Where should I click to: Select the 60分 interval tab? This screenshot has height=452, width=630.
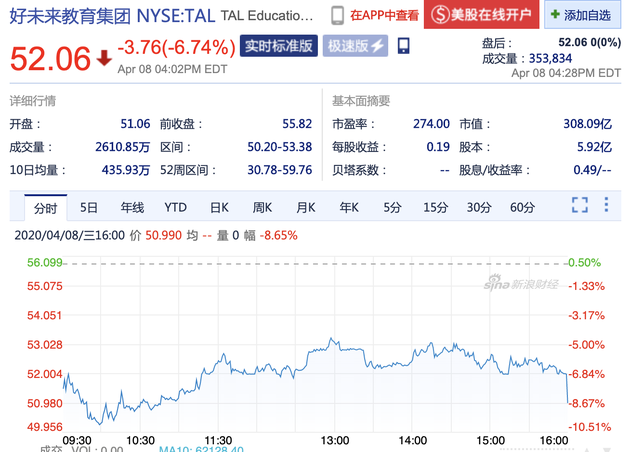pyautogui.click(x=522, y=208)
